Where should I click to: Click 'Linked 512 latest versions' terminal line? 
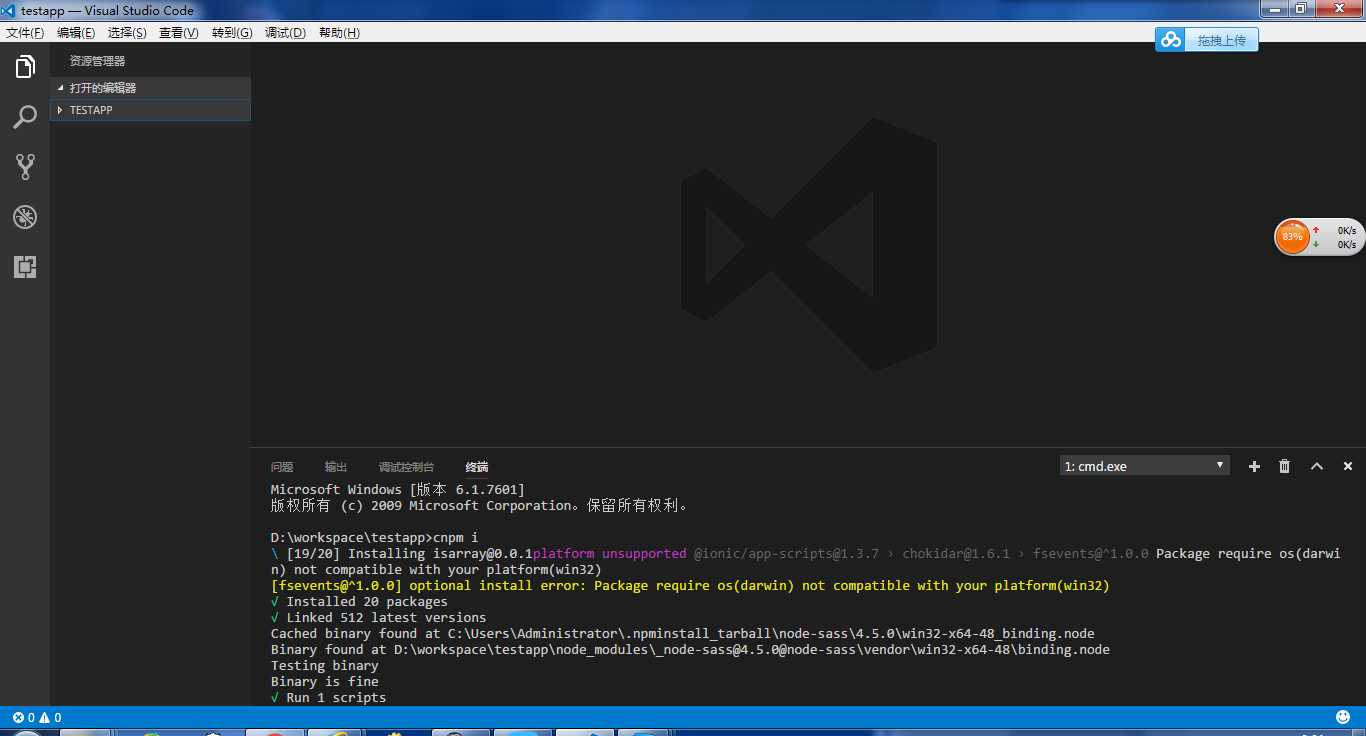coord(378,617)
